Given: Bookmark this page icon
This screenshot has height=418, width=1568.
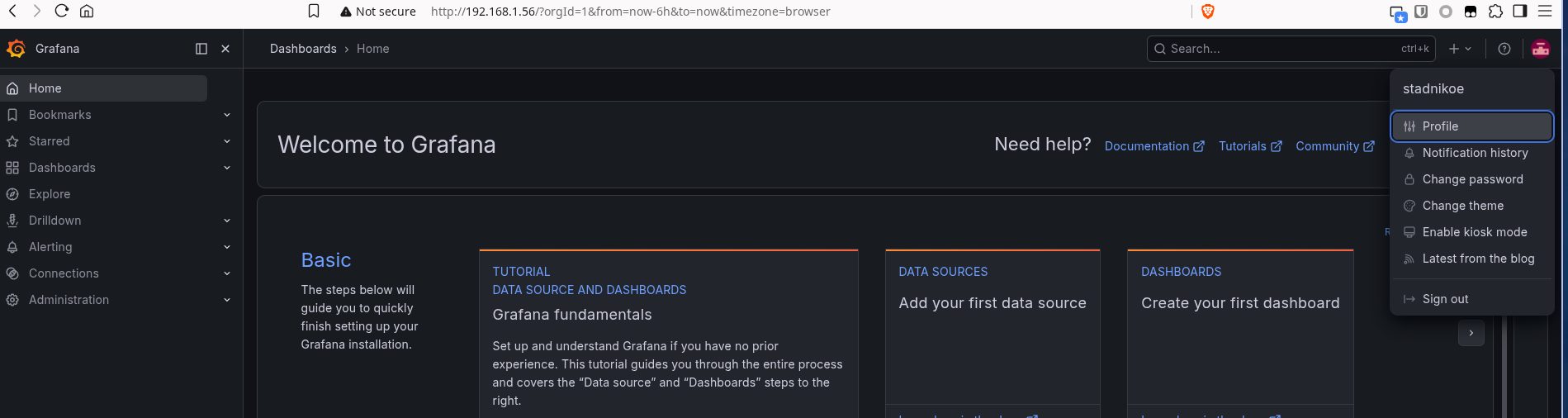Looking at the screenshot, I should click(x=314, y=11).
